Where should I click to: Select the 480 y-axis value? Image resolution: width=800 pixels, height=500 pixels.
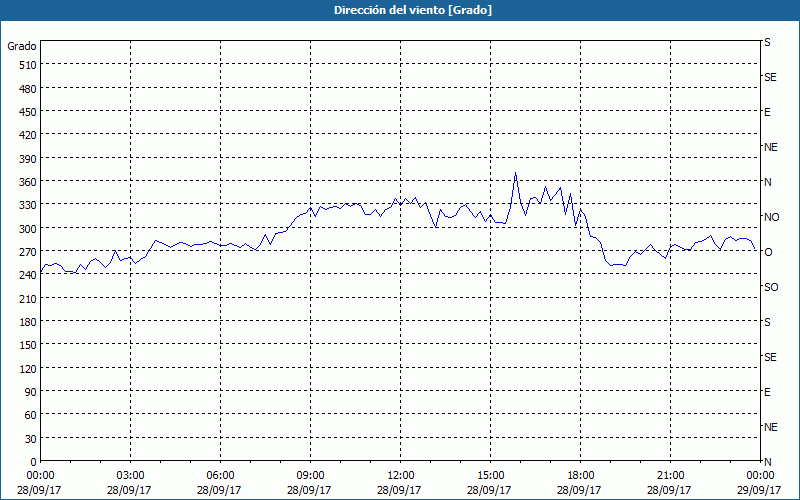click(28, 89)
